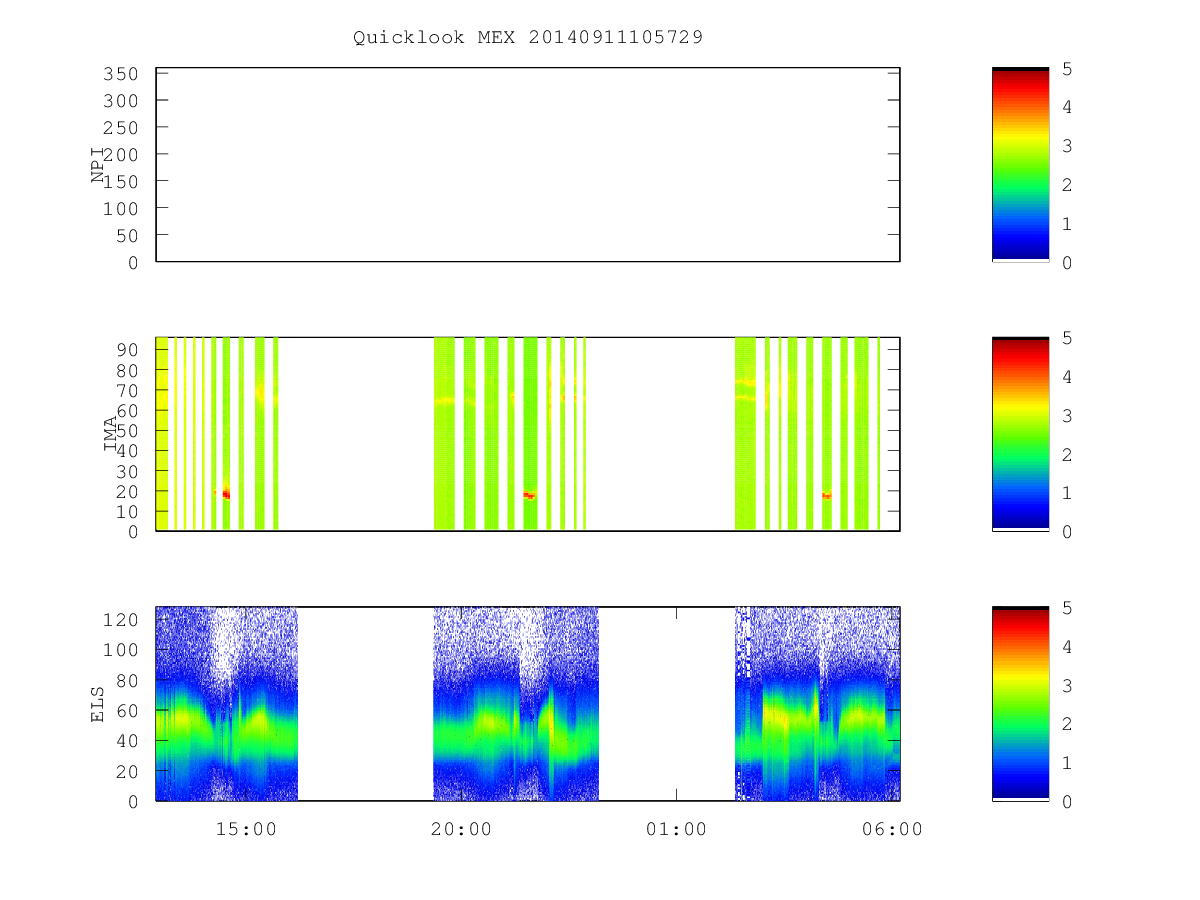Select the NPI axis label
1200x900 pixels.
(98, 165)
